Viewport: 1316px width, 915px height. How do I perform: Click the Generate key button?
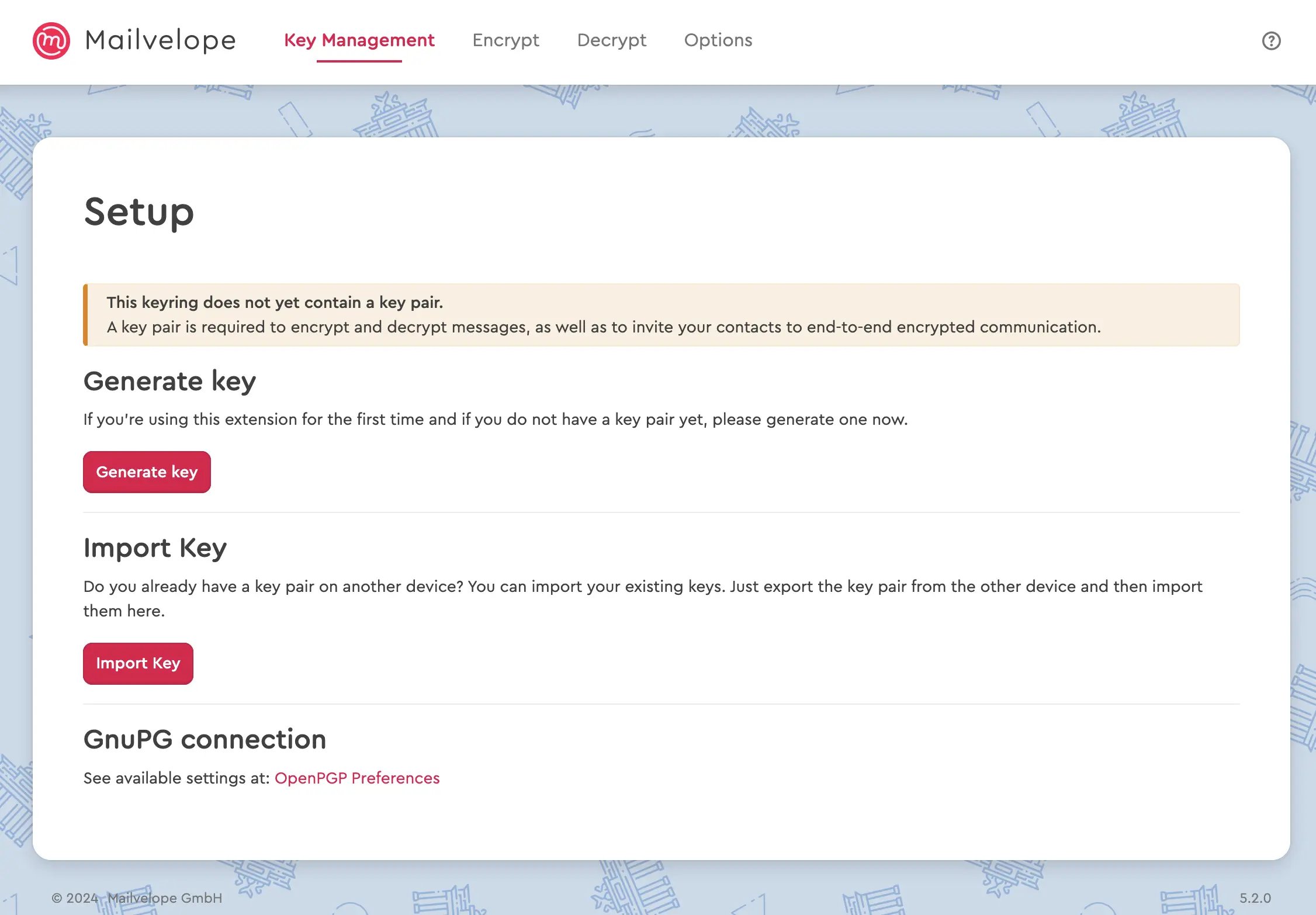pyautogui.click(x=147, y=472)
